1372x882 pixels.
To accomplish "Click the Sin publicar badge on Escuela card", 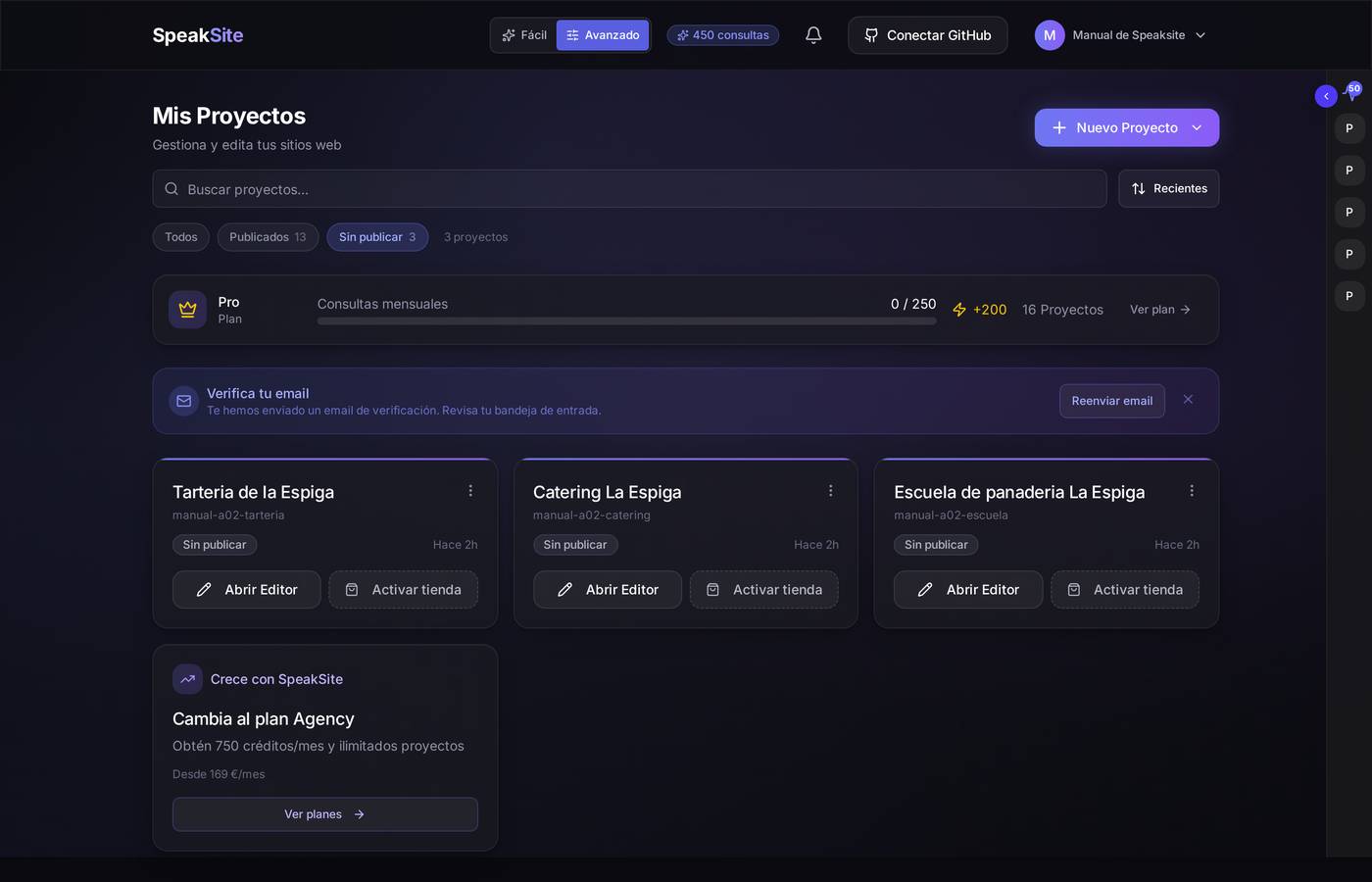I will pyautogui.click(x=936, y=545).
